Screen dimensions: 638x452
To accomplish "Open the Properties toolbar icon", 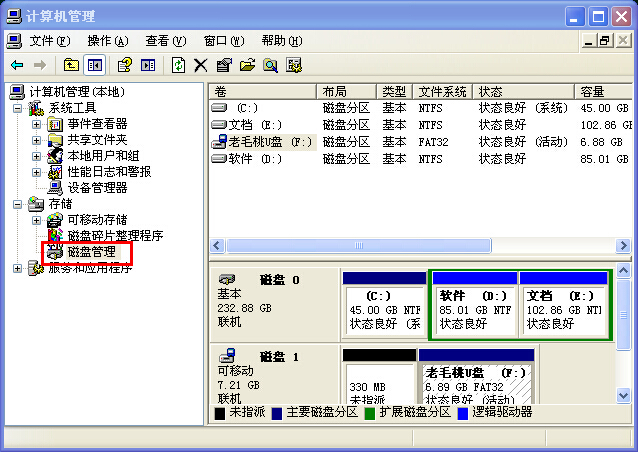I will 223,65.
